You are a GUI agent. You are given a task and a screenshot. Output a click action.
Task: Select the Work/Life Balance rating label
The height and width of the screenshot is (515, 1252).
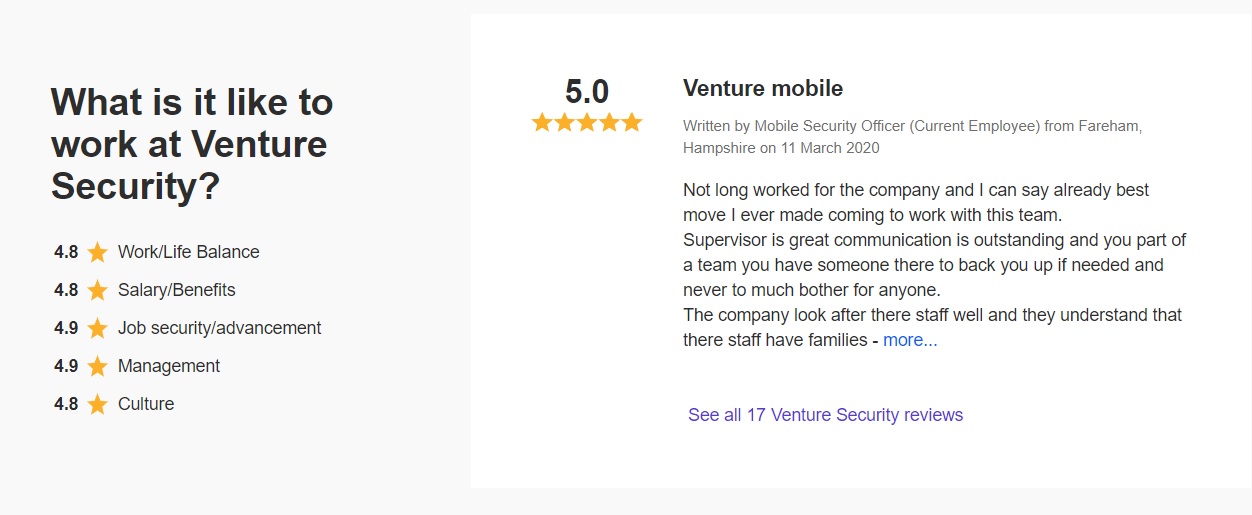[189, 252]
